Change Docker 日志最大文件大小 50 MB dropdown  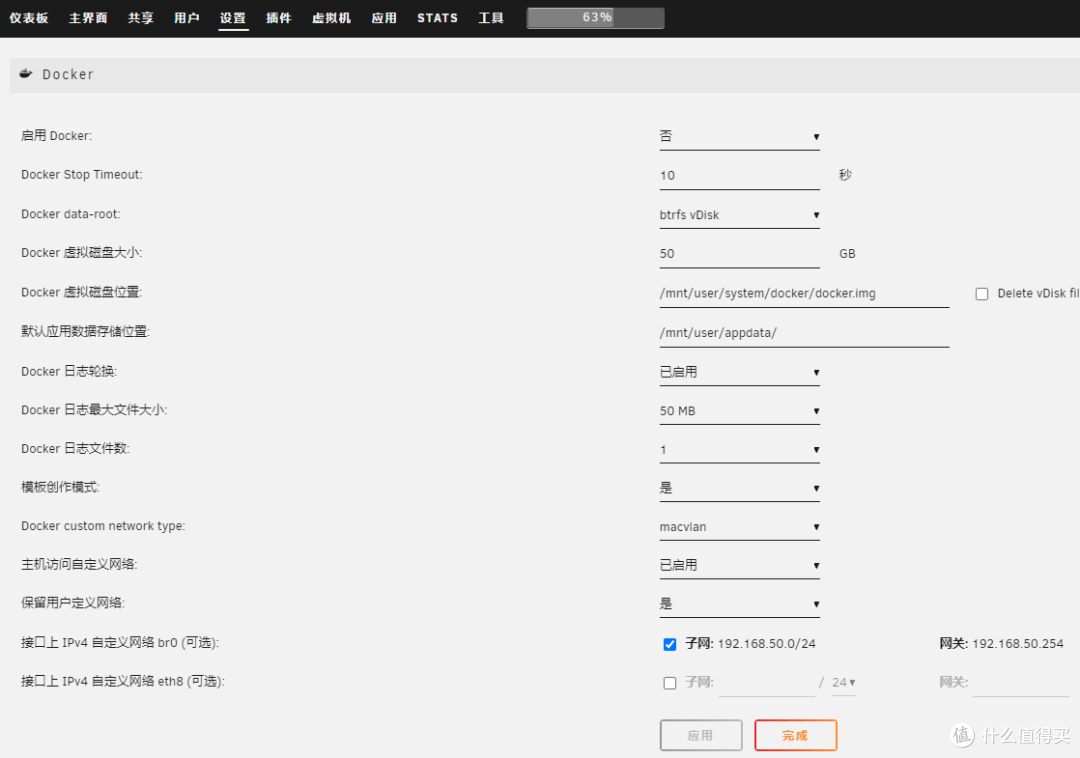click(739, 411)
